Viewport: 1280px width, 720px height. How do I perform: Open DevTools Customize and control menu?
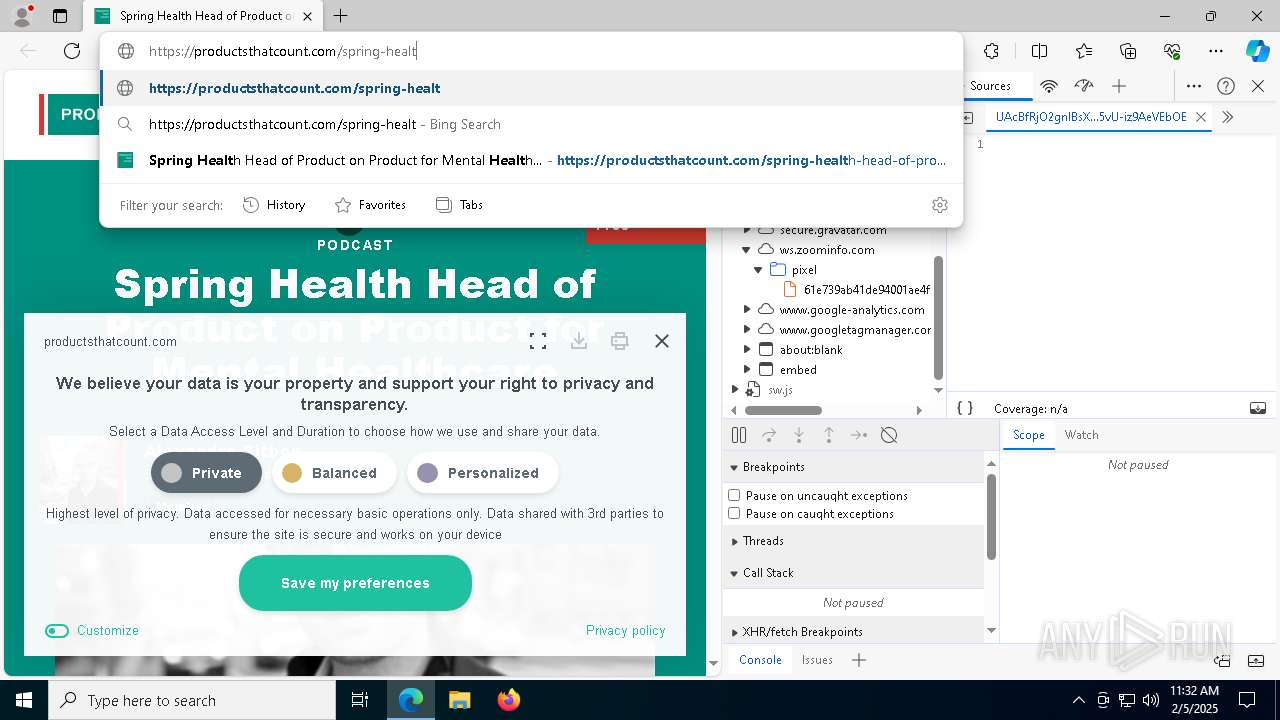pyautogui.click(x=1193, y=86)
